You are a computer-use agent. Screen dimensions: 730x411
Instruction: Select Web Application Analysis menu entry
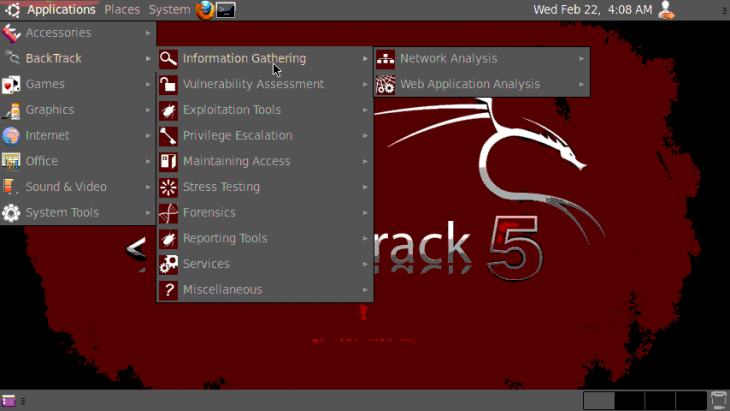click(x=482, y=84)
